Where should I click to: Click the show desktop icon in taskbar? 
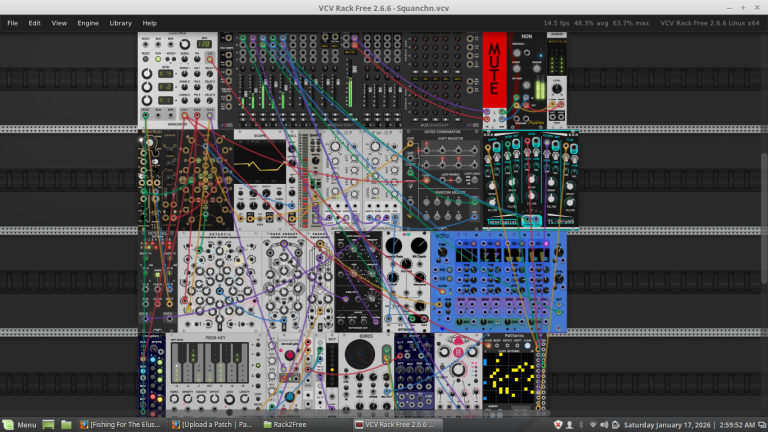[48, 425]
